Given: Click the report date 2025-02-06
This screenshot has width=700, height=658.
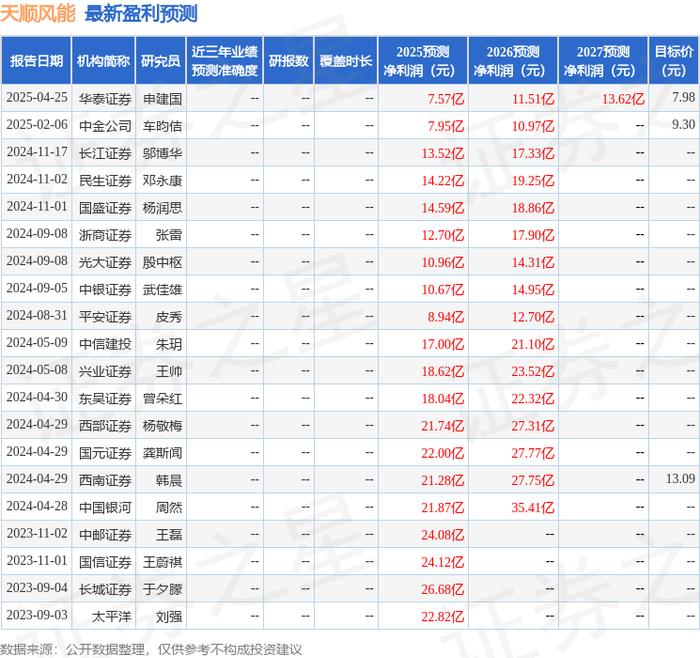Looking at the screenshot, I should click(37, 125).
